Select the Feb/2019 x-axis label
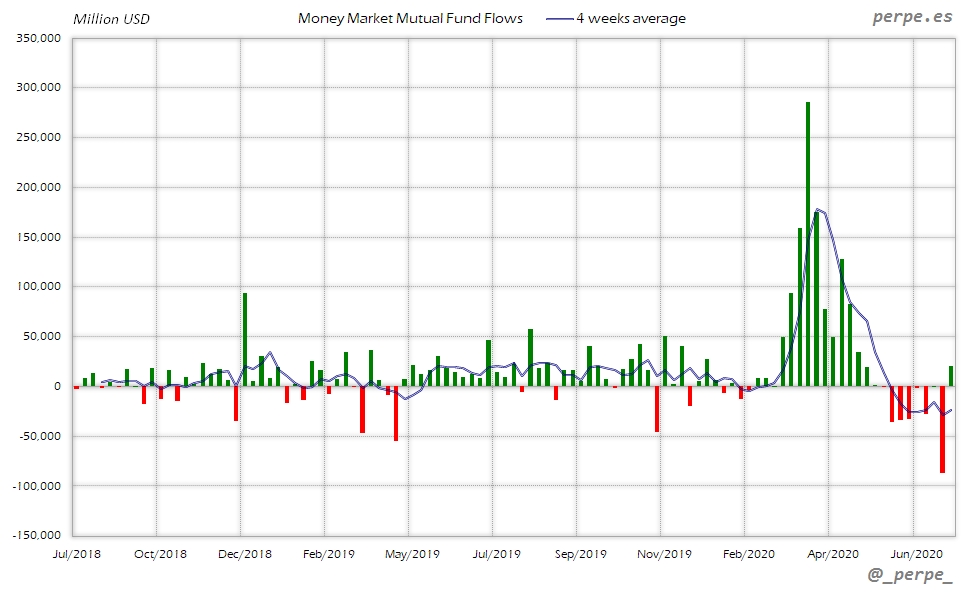The image size is (980, 600). click(x=328, y=553)
